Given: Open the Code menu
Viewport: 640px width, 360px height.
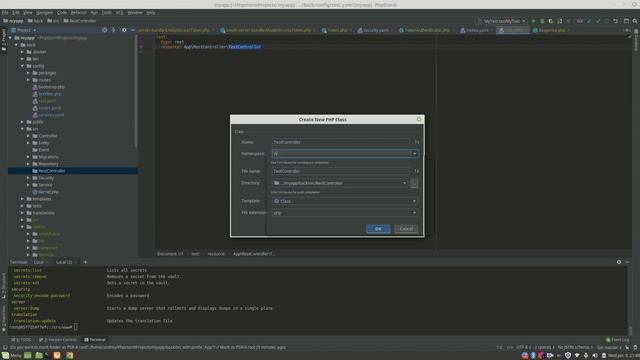Looking at the screenshot, I should (x=62, y=13).
